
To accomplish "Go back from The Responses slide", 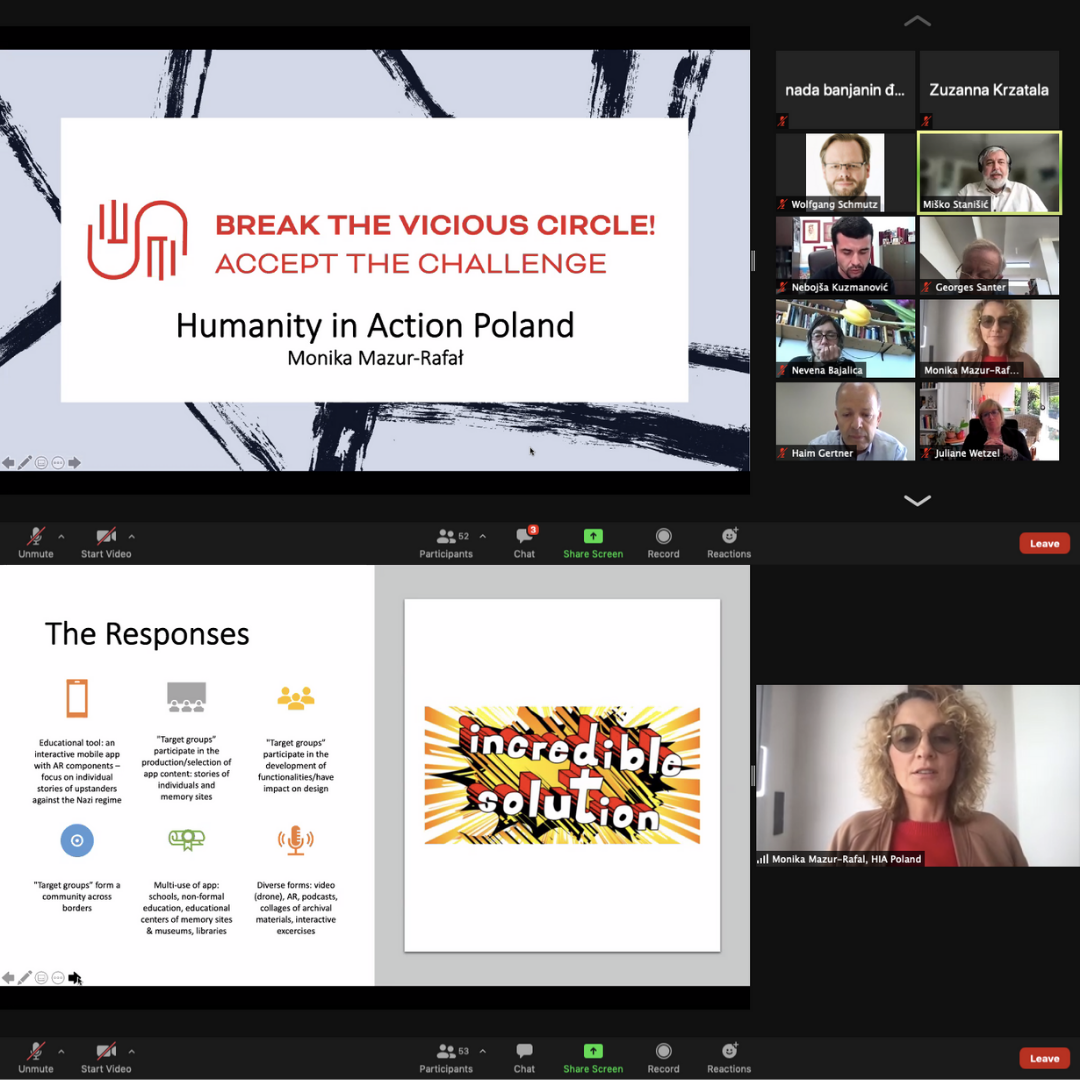I will [x=8, y=977].
